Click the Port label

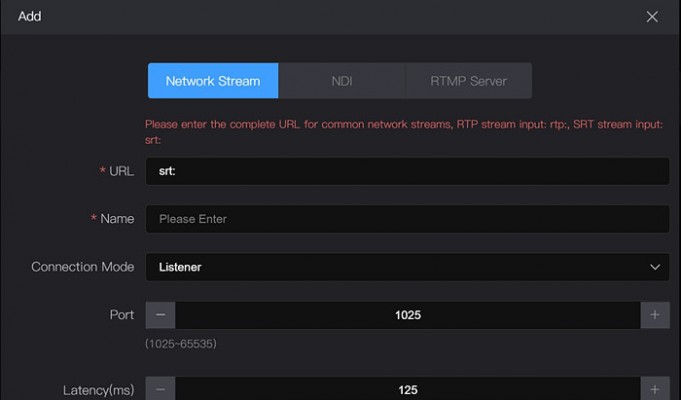click(121, 315)
